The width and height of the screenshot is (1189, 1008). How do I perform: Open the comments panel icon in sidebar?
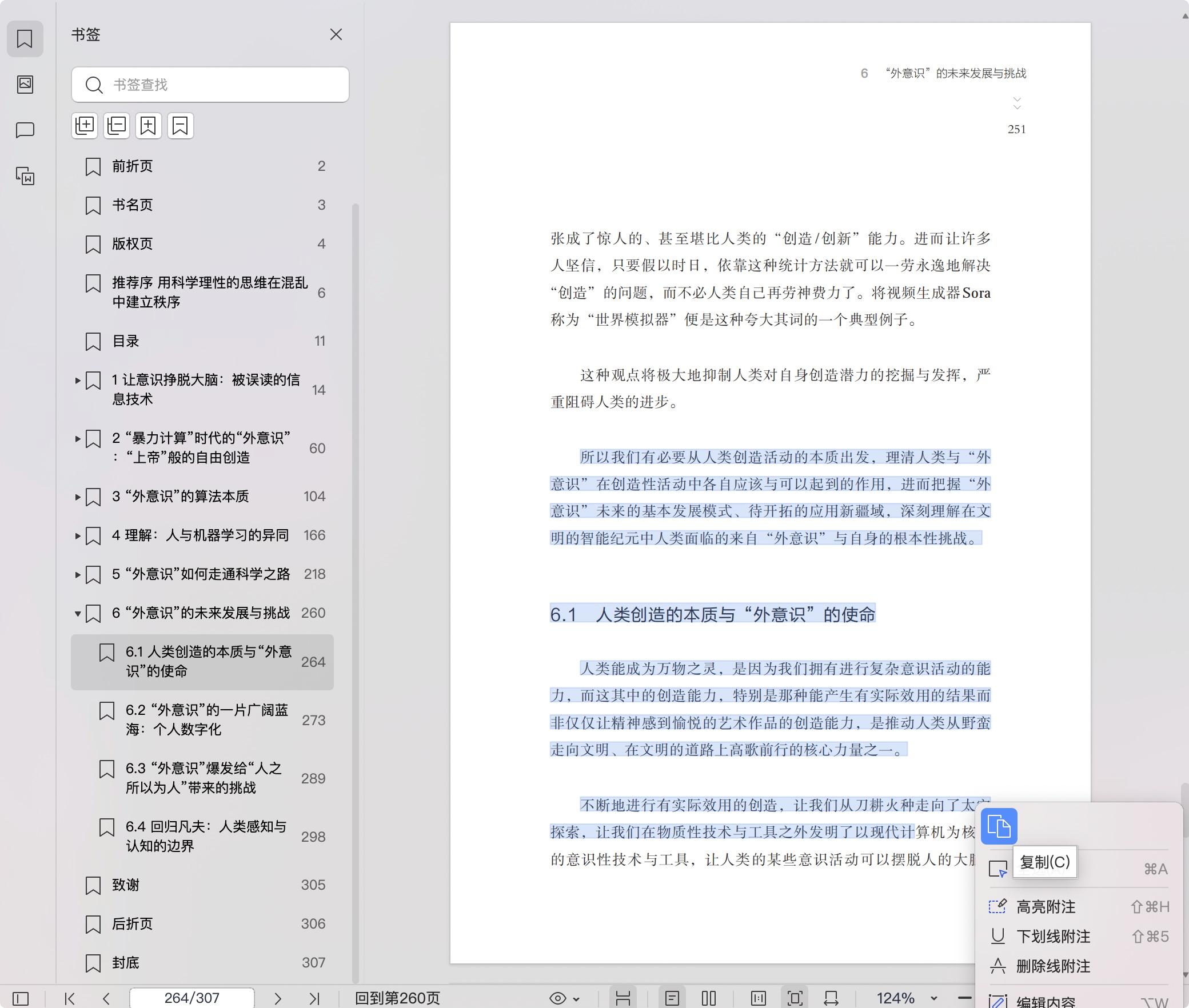click(x=25, y=130)
